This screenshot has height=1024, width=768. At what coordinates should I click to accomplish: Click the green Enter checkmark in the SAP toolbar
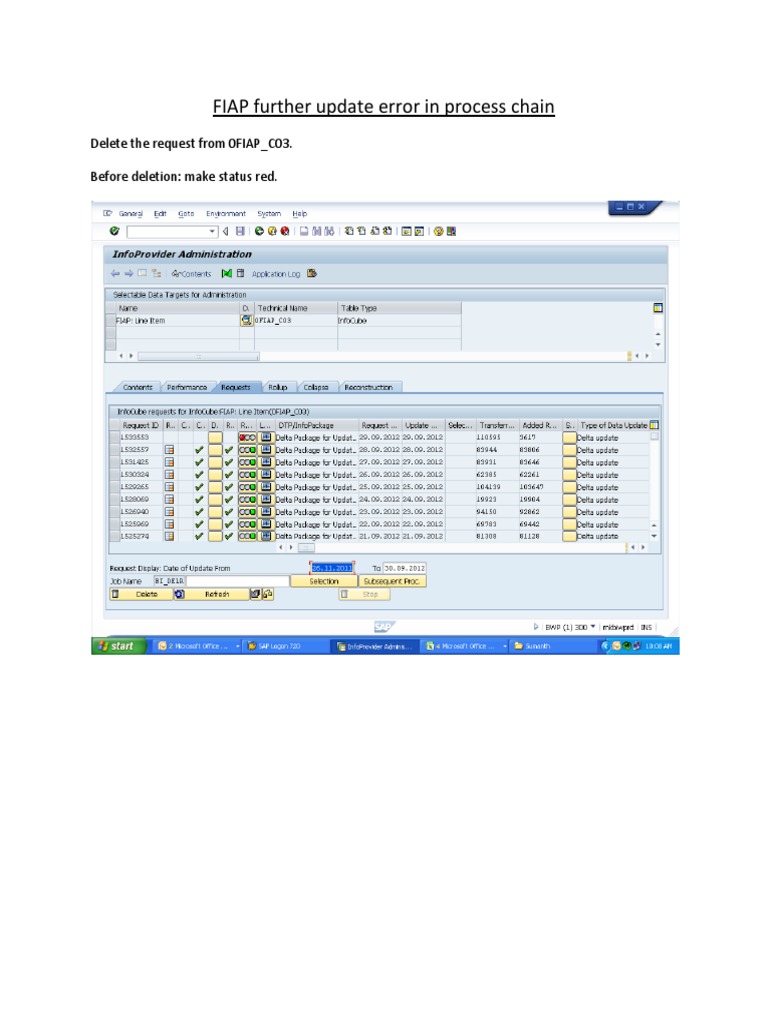[114, 231]
